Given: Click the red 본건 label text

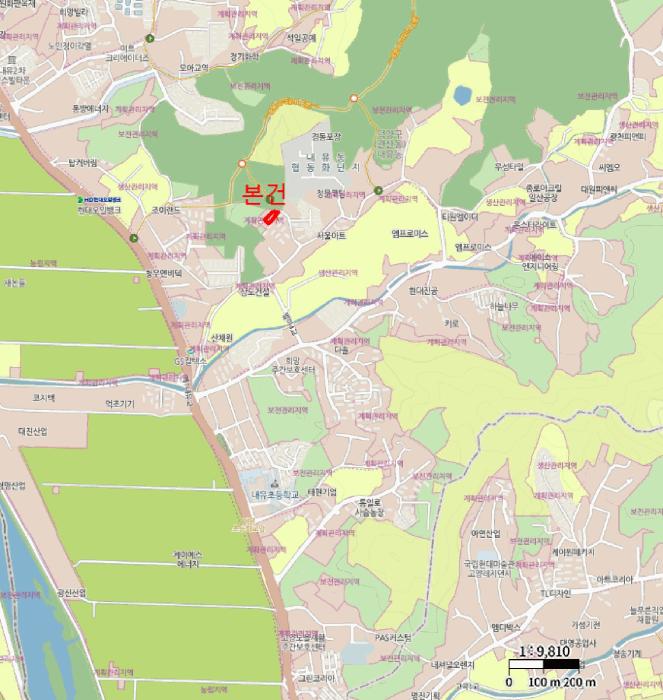Looking at the screenshot, I should pos(264,194).
